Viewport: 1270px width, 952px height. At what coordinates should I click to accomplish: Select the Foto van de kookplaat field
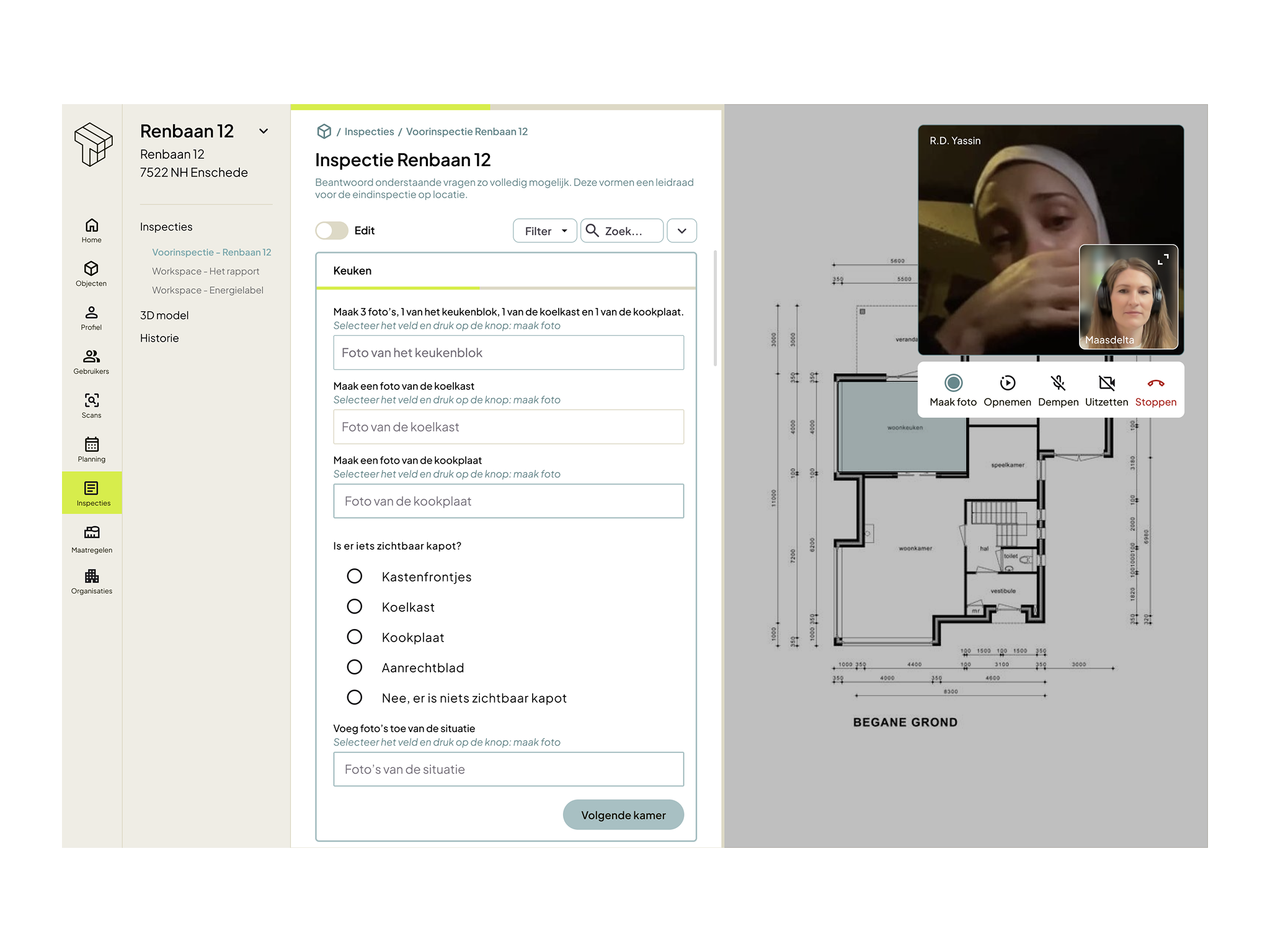pyautogui.click(x=508, y=501)
